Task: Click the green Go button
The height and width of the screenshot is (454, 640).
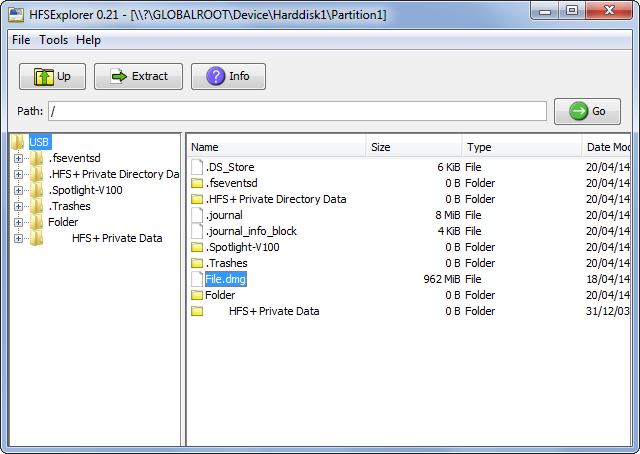Action: click(587, 111)
